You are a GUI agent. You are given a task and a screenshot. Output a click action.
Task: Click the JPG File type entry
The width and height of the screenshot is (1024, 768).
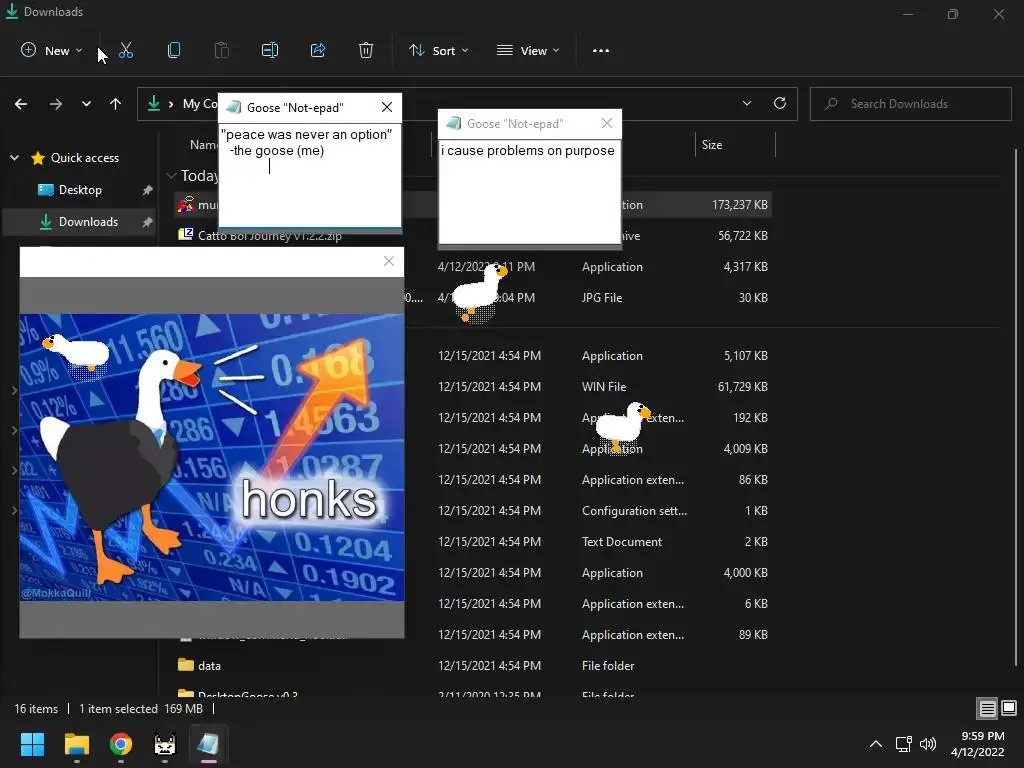coord(601,298)
